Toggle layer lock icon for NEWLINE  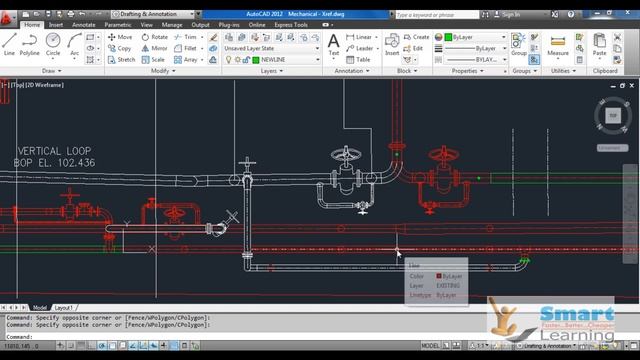[246, 60]
